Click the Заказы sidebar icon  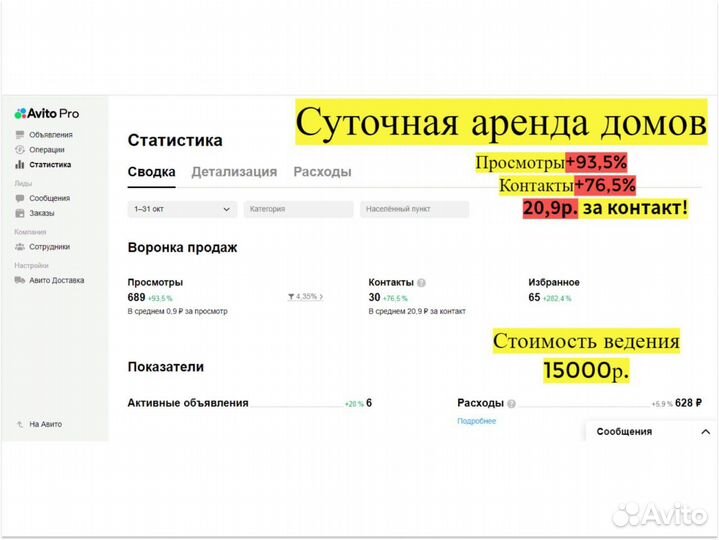20,213
